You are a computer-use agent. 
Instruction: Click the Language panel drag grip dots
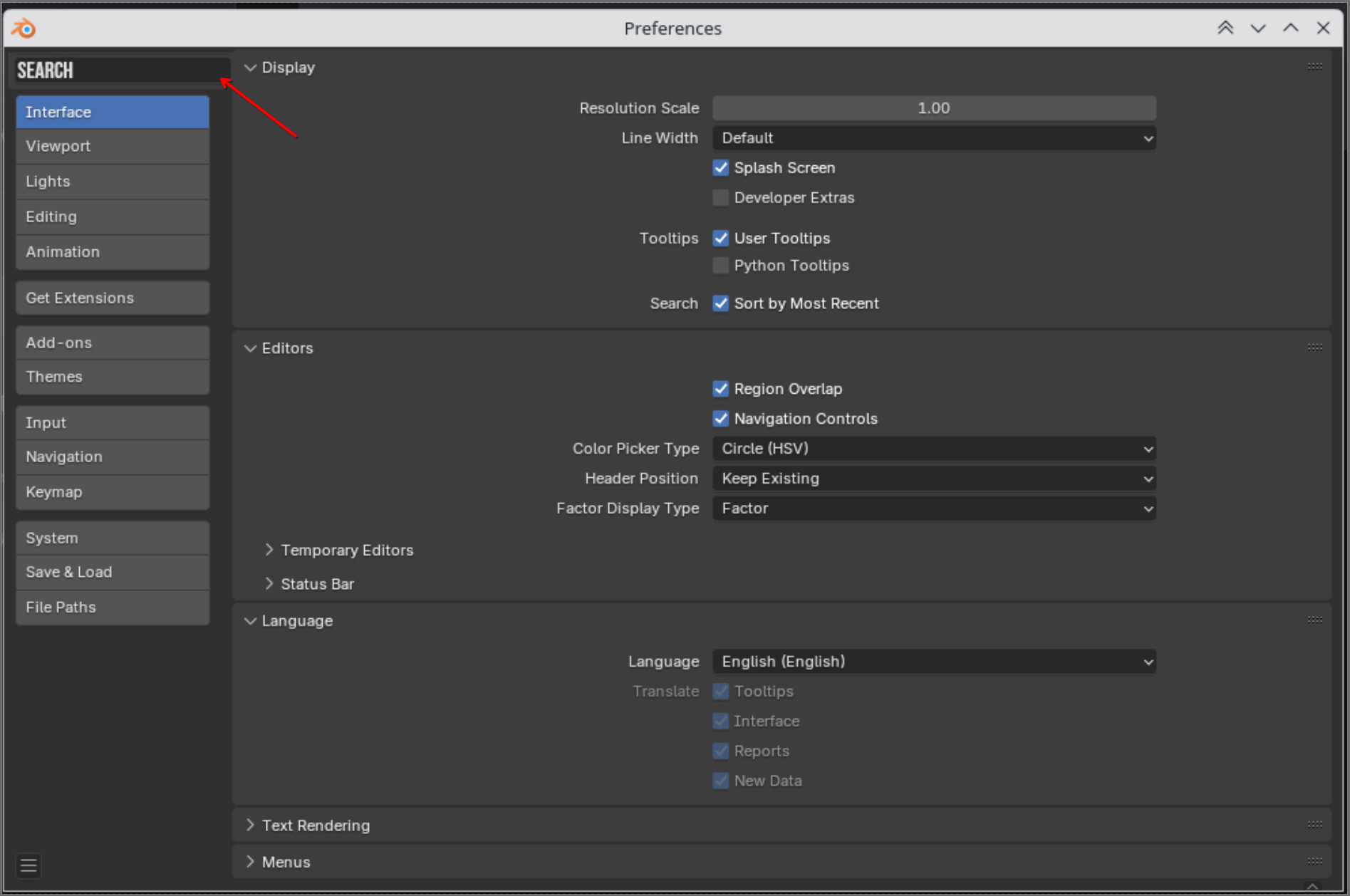[x=1315, y=620]
